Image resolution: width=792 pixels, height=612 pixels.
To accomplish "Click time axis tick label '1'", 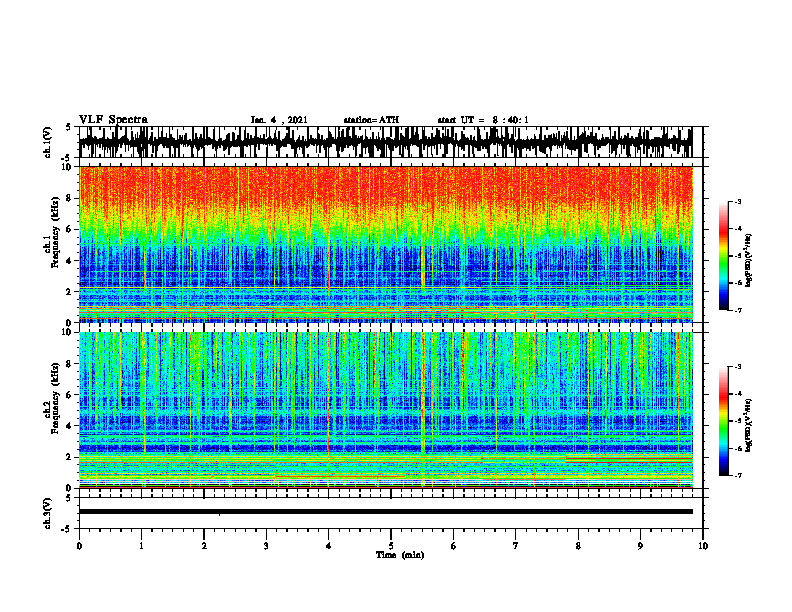I will (141, 546).
